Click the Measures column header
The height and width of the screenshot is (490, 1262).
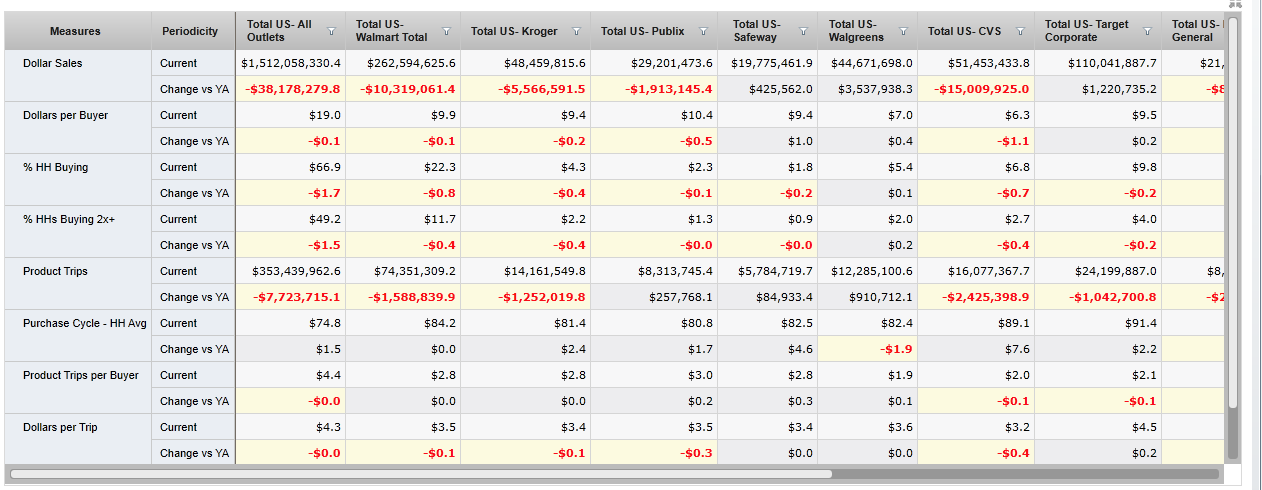(75, 31)
